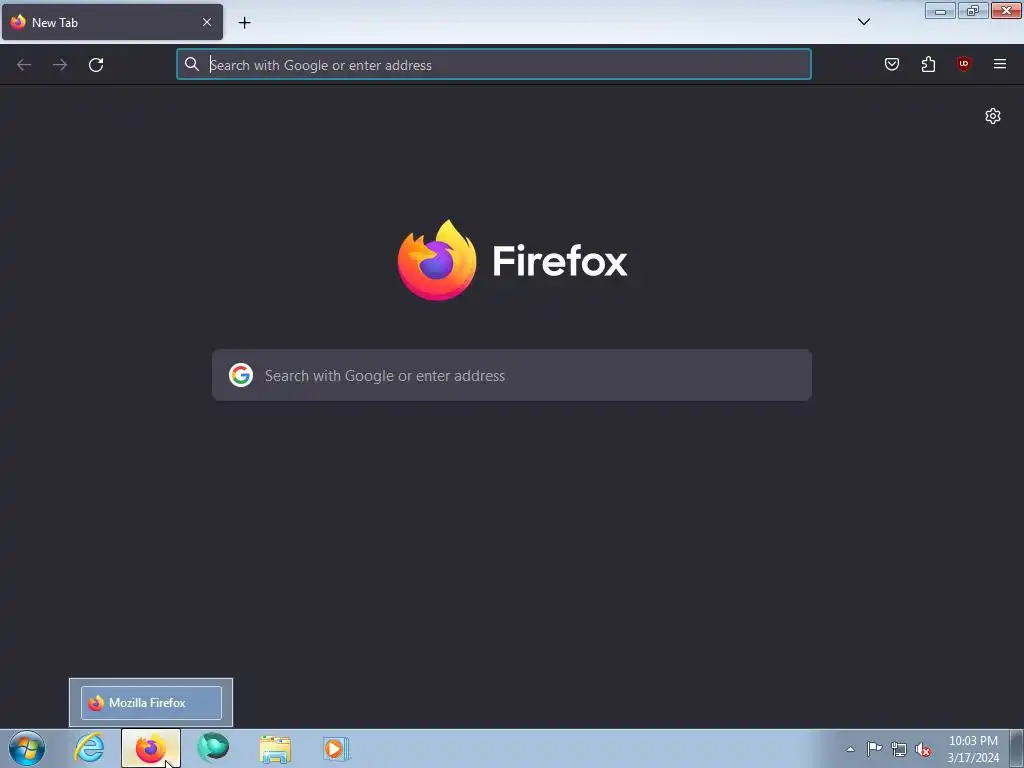This screenshot has height=768, width=1024.
Task: Click Show desktop button at taskbar end
Action: click(x=1017, y=749)
